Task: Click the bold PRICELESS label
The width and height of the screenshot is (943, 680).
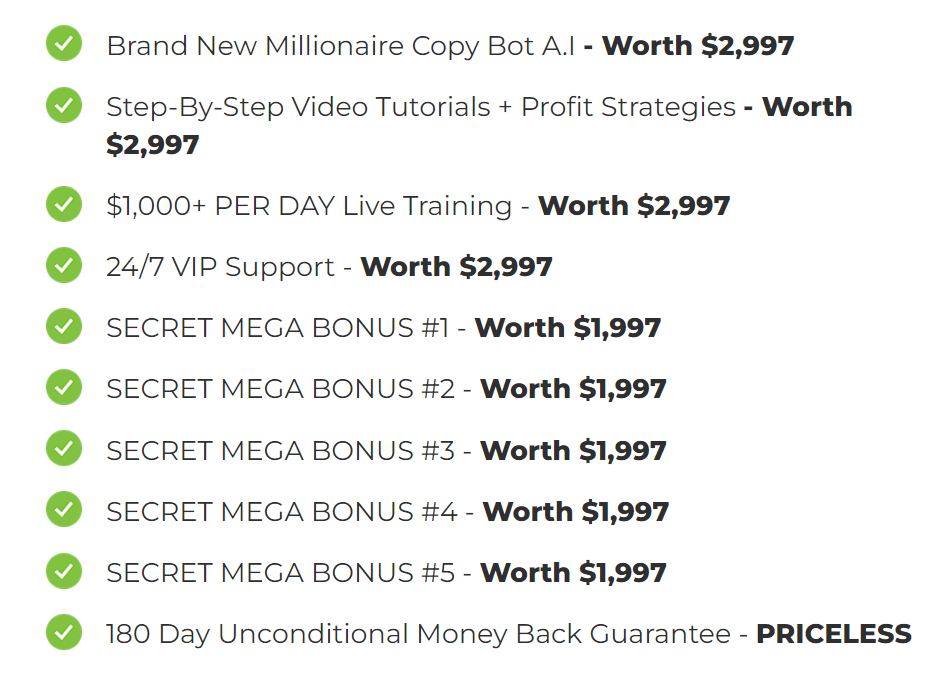Action: pos(834,634)
